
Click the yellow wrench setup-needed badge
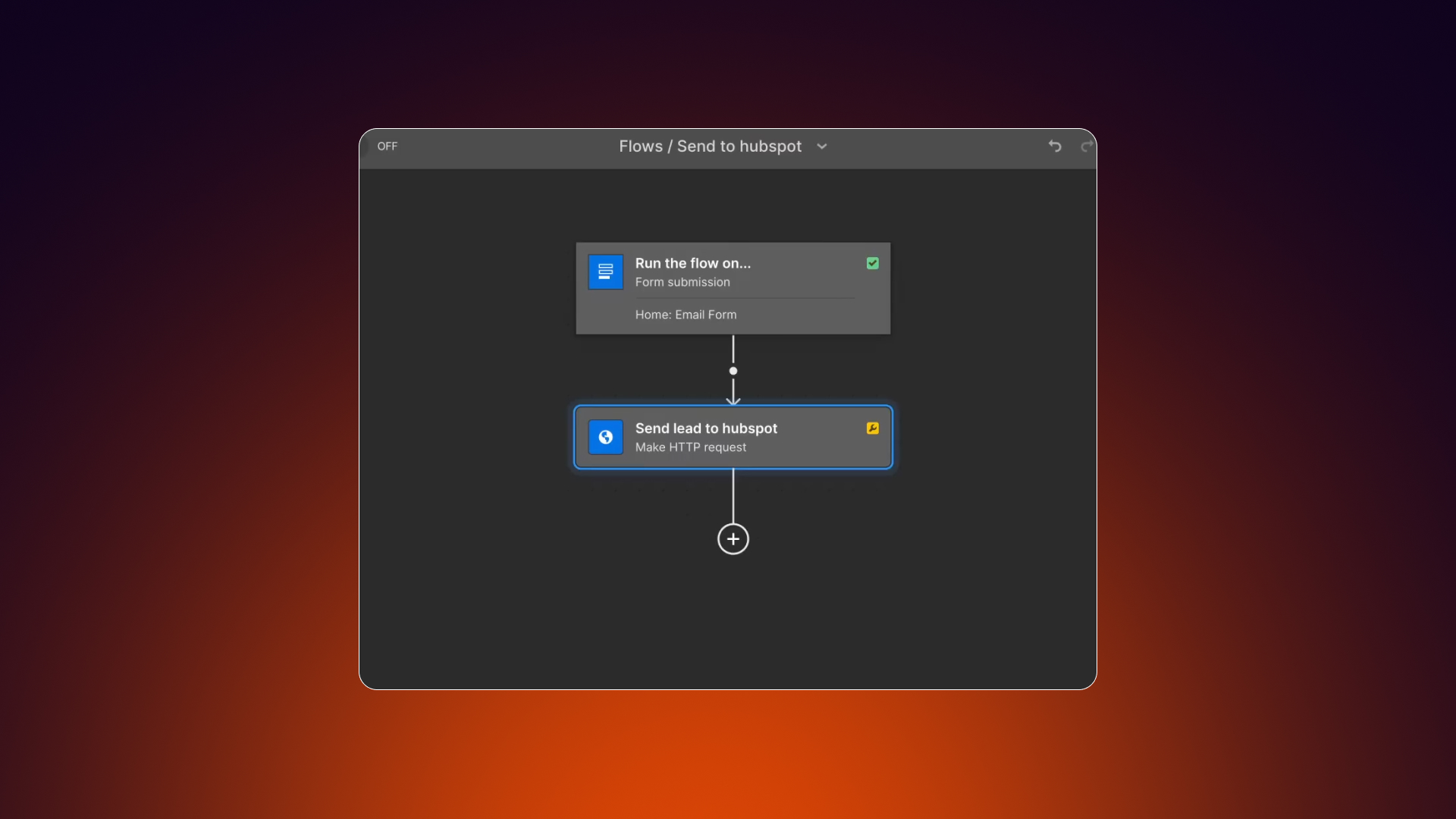pos(873,428)
